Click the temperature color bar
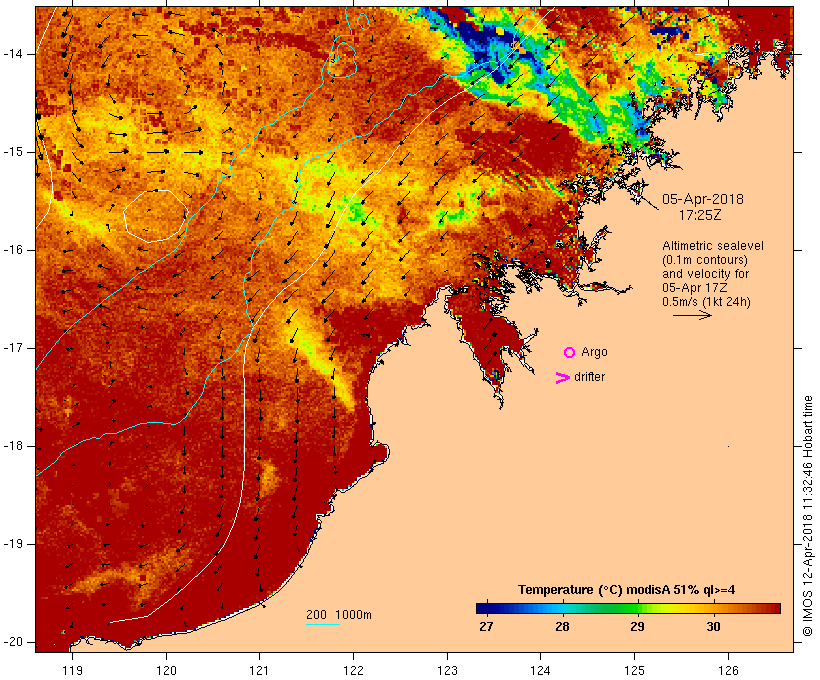Image resolution: width=820 pixels, height=680 pixels. click(x=628, y=608)
